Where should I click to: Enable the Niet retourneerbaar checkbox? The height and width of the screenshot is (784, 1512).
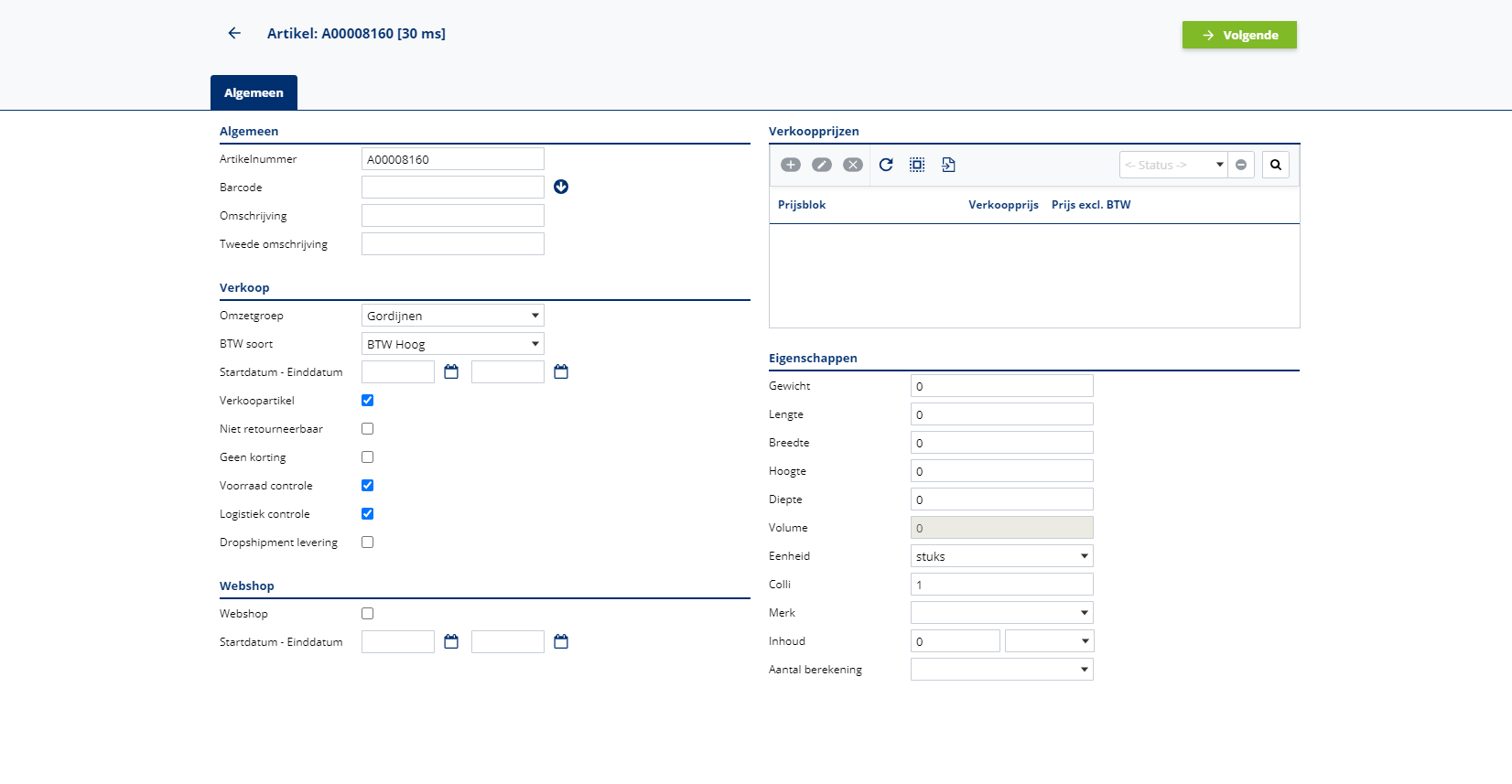tap(367, 428)
